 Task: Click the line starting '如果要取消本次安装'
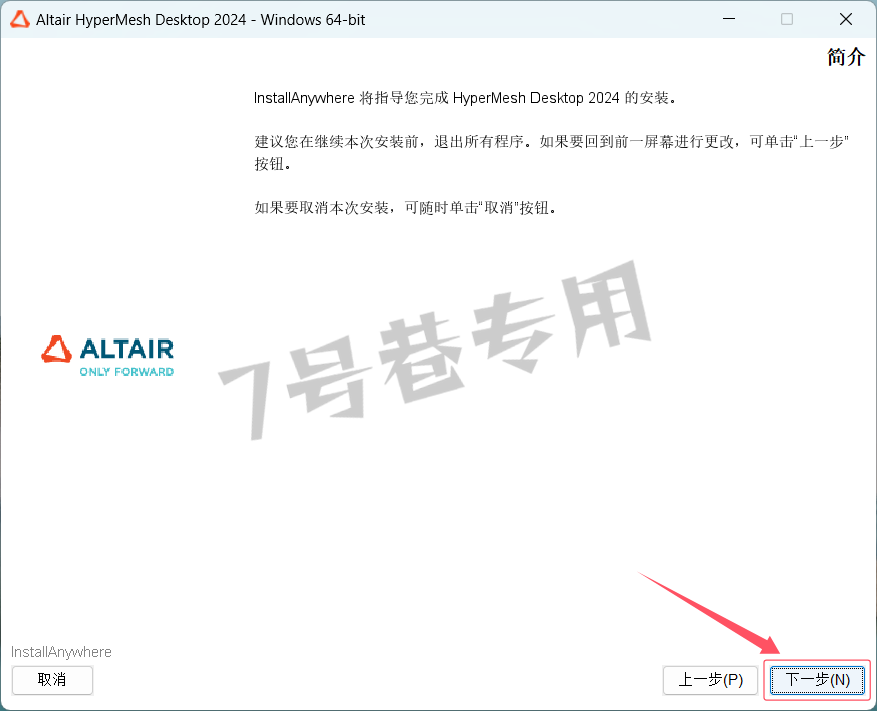coord(406,208)
